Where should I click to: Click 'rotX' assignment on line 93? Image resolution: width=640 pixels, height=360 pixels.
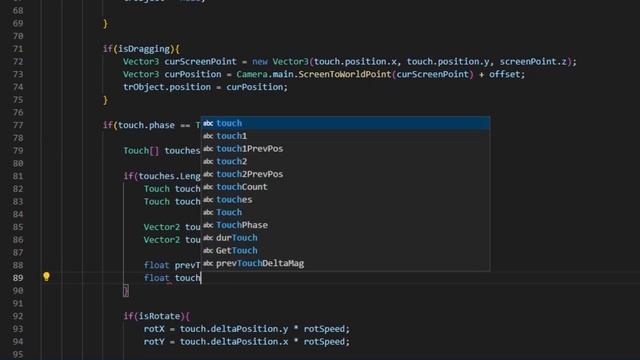pyautogui.click(x=154, y=329)
